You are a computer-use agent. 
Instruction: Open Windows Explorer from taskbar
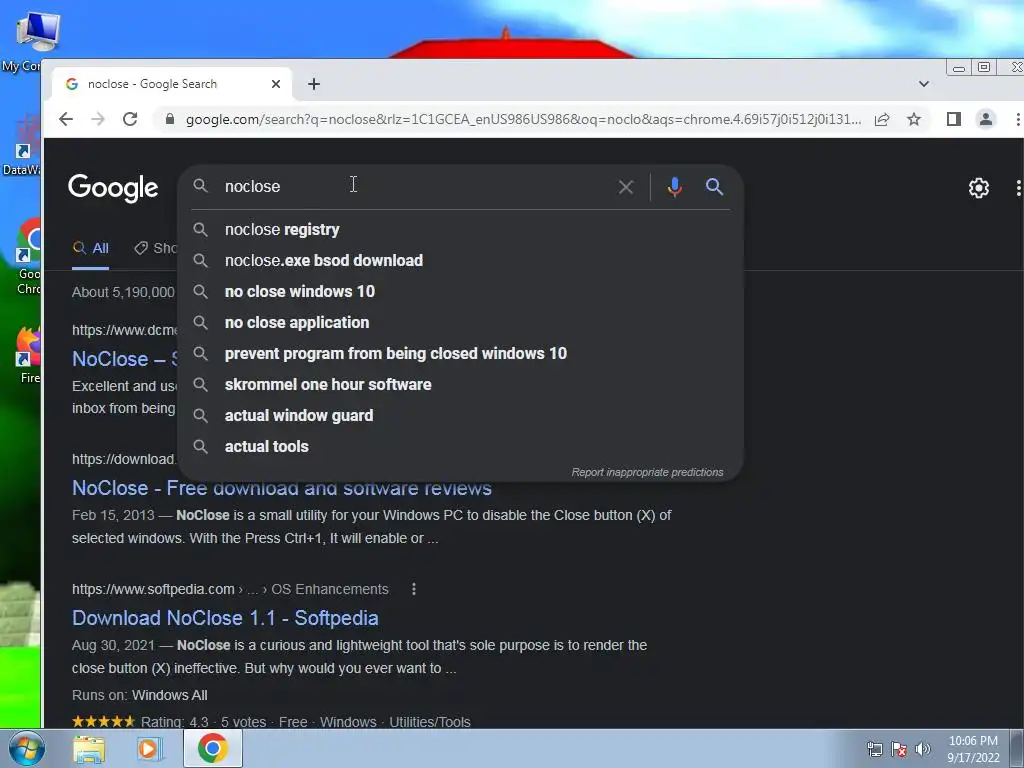89,748
